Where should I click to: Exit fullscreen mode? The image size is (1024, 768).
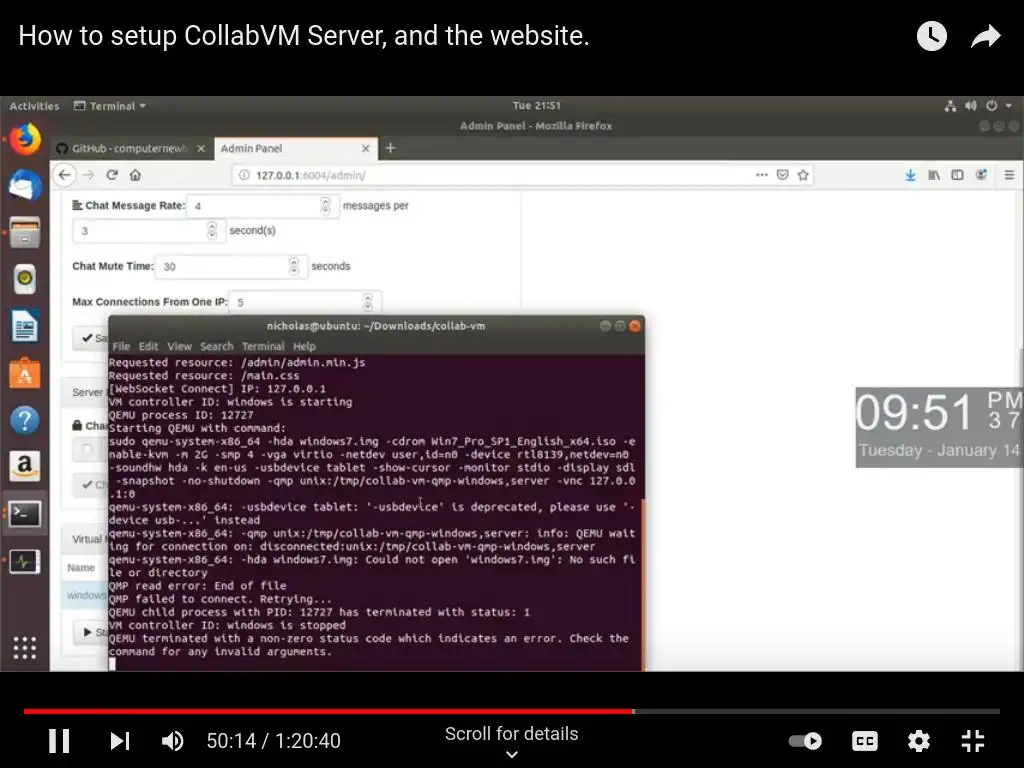(972, 741)
